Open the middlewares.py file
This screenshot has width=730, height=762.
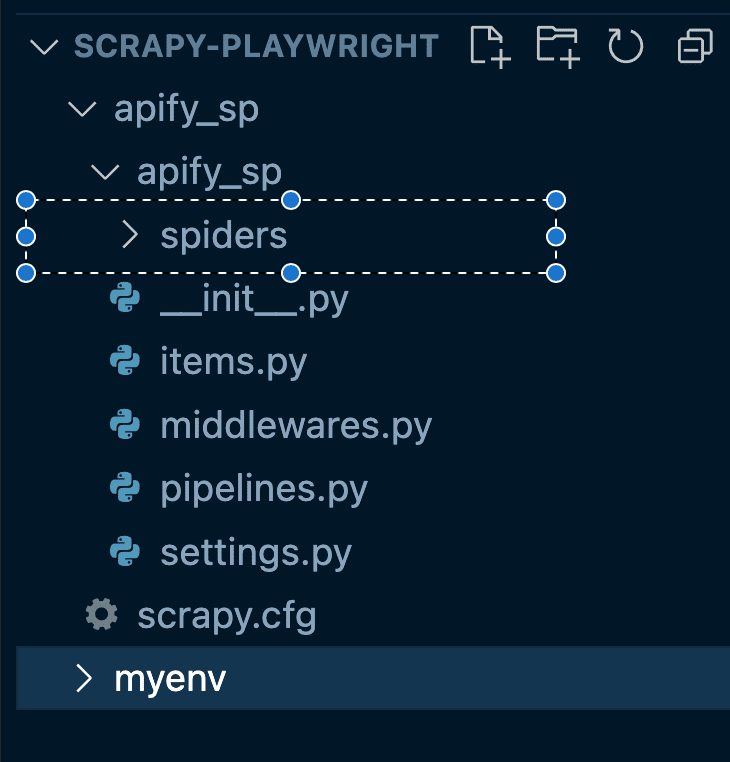point(296,426)
